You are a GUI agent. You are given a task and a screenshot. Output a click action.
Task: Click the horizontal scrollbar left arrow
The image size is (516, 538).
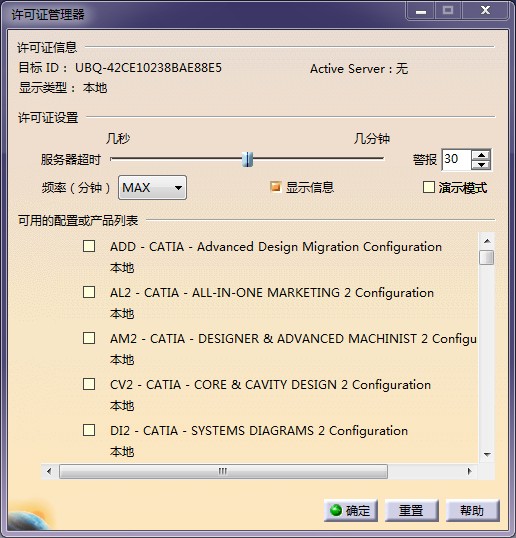pos(49,471)
